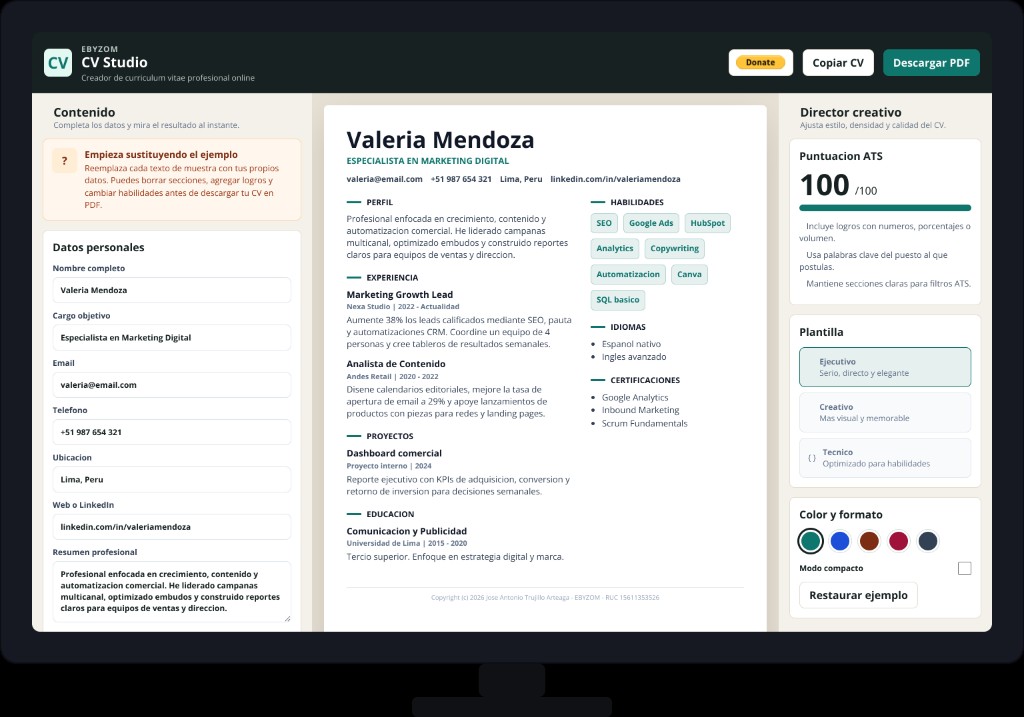
Task: Click the Analista de Contenido job title
Action: pos(396,364)
